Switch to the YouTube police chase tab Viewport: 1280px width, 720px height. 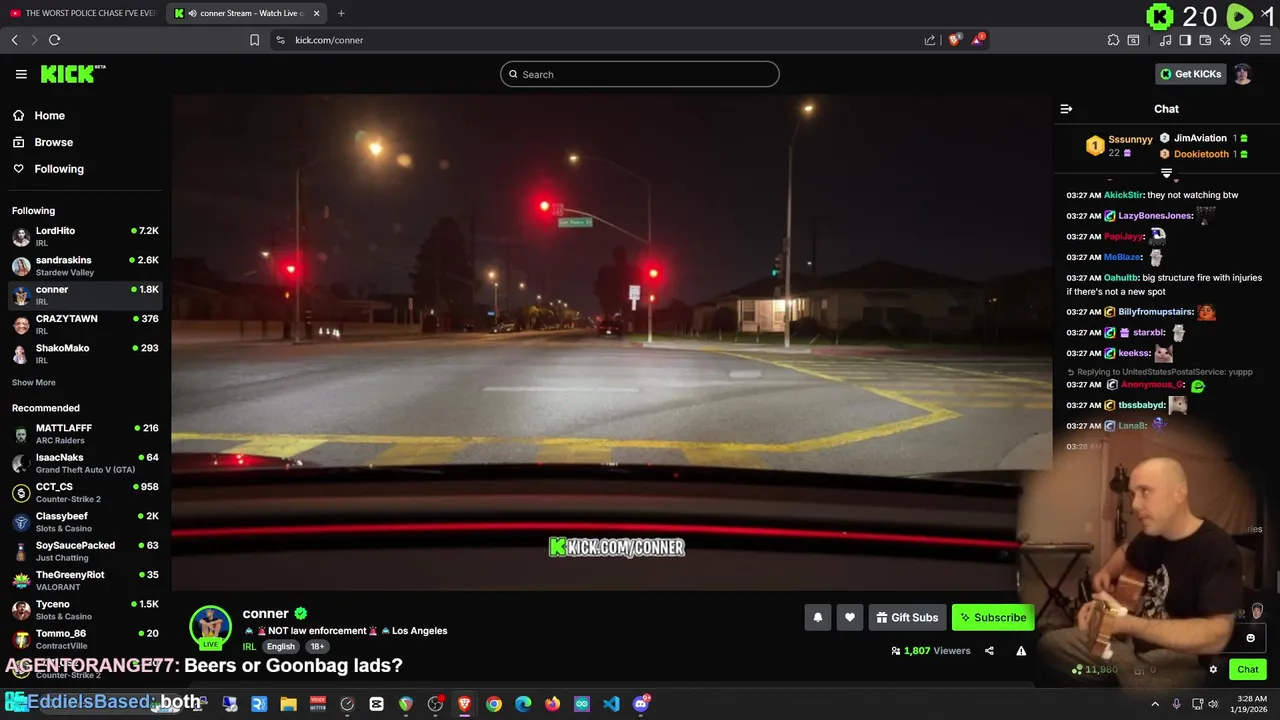pos(83,13)
